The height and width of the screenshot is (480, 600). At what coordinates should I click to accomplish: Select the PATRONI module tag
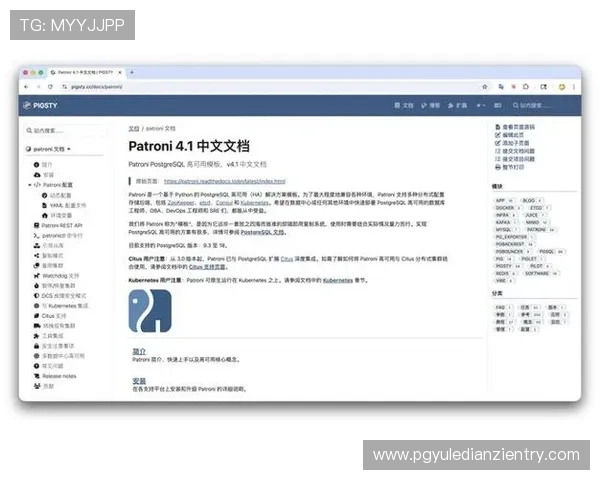tap(540, 230)
